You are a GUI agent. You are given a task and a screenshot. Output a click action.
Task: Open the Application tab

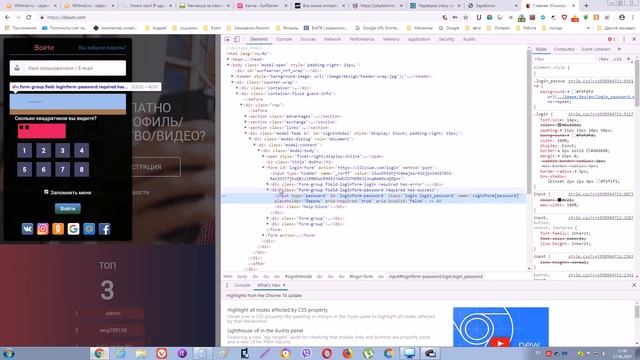pos(419,39)
